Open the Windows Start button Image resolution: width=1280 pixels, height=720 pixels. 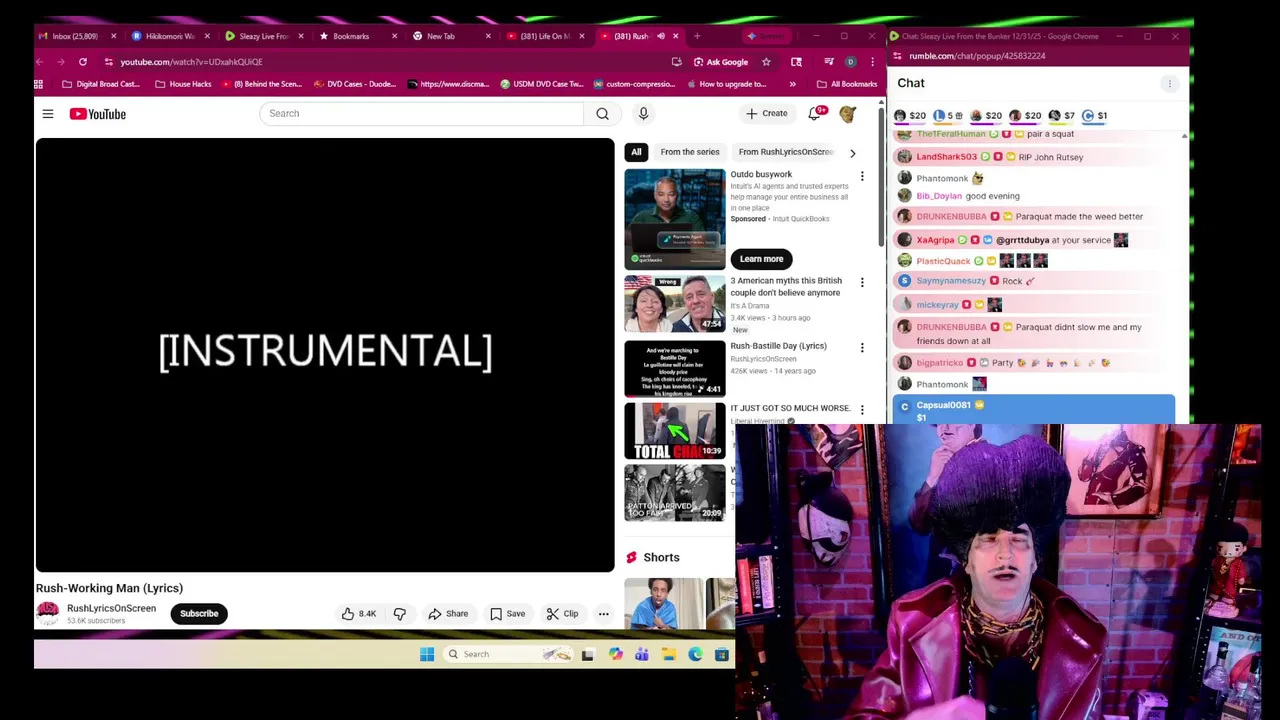click(x=427, y=654)
